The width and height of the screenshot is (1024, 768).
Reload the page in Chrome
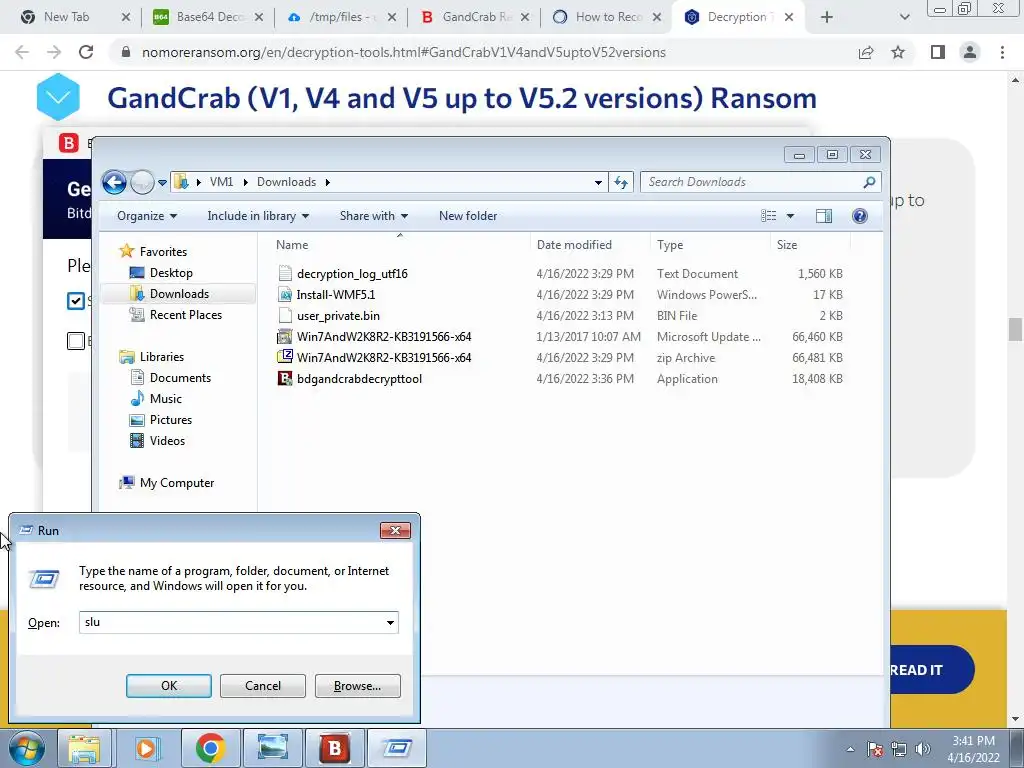click(86, 52)
